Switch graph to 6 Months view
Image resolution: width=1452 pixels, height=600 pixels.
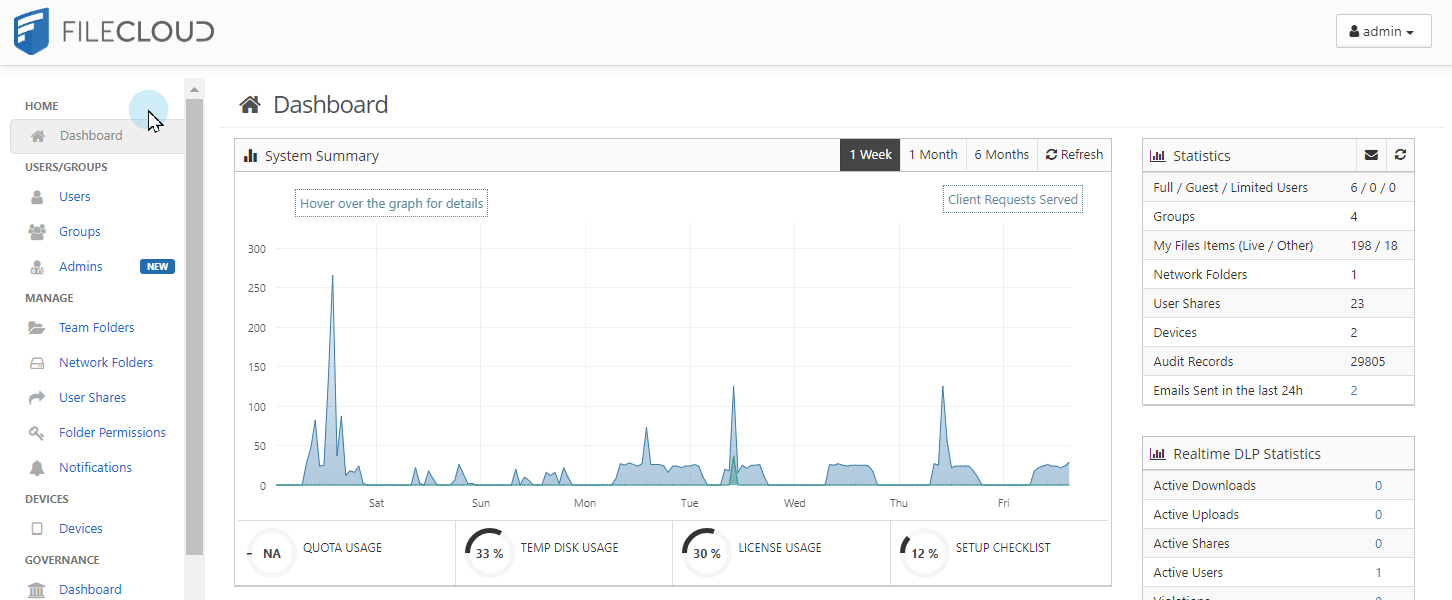click(x=1001, y=155)
